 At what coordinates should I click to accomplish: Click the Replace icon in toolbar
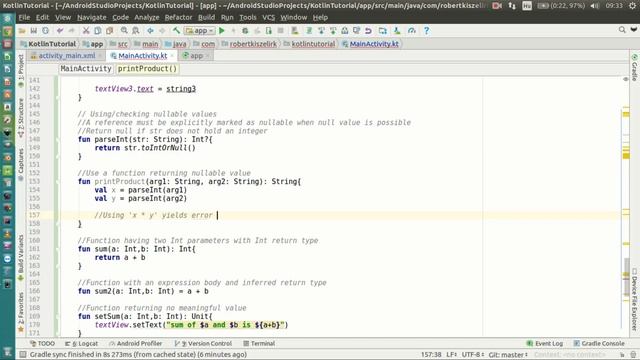pos(136,31)
